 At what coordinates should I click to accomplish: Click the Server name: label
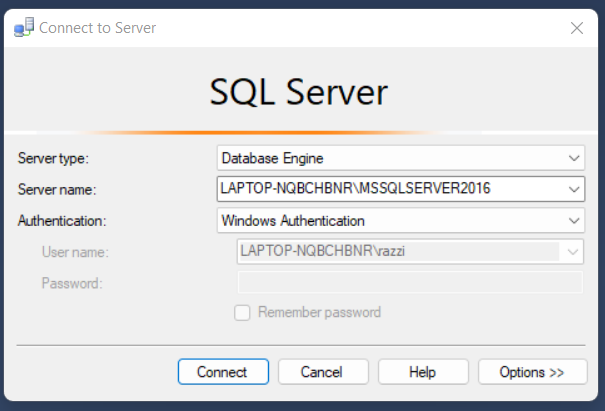point(57,189)
